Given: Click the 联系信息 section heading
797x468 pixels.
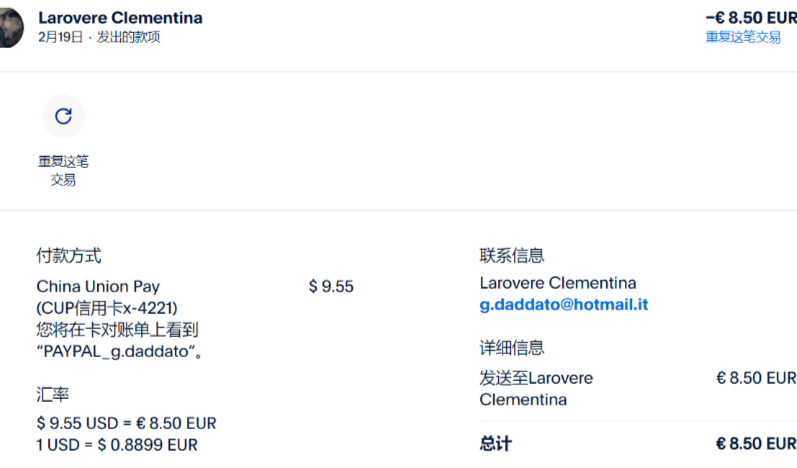Looking at the screenshot, I should coord(512,256).
